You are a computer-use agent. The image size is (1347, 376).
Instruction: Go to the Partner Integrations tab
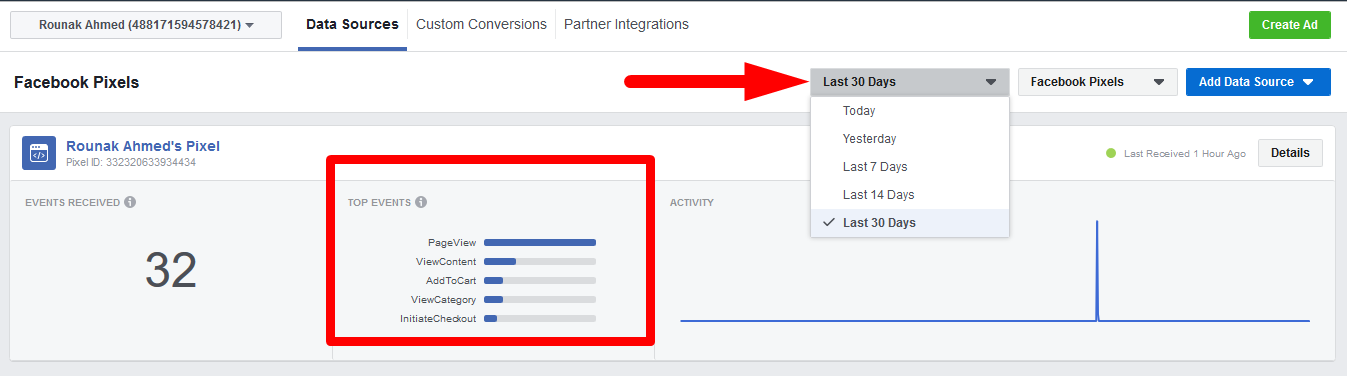(x=626, y=24)
